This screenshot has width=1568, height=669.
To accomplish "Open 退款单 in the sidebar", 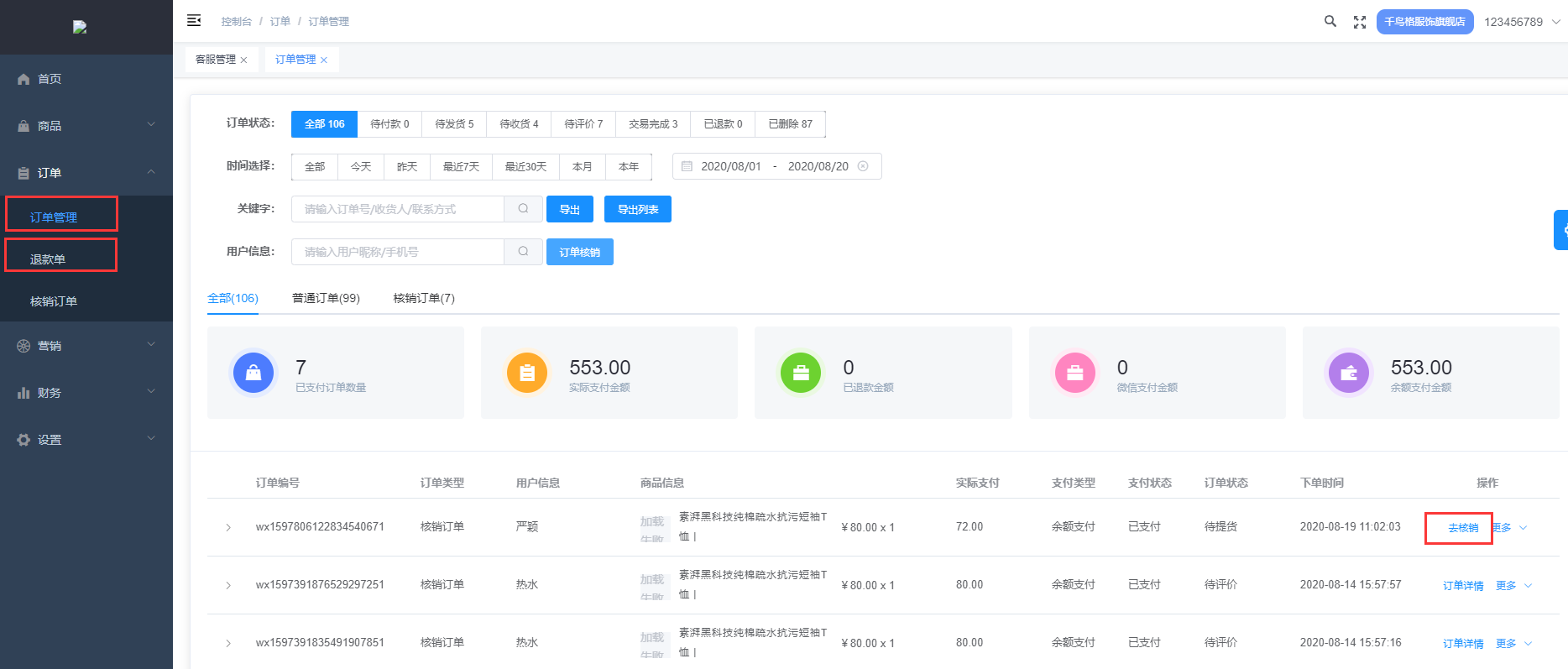I will (x=48, y=259).
